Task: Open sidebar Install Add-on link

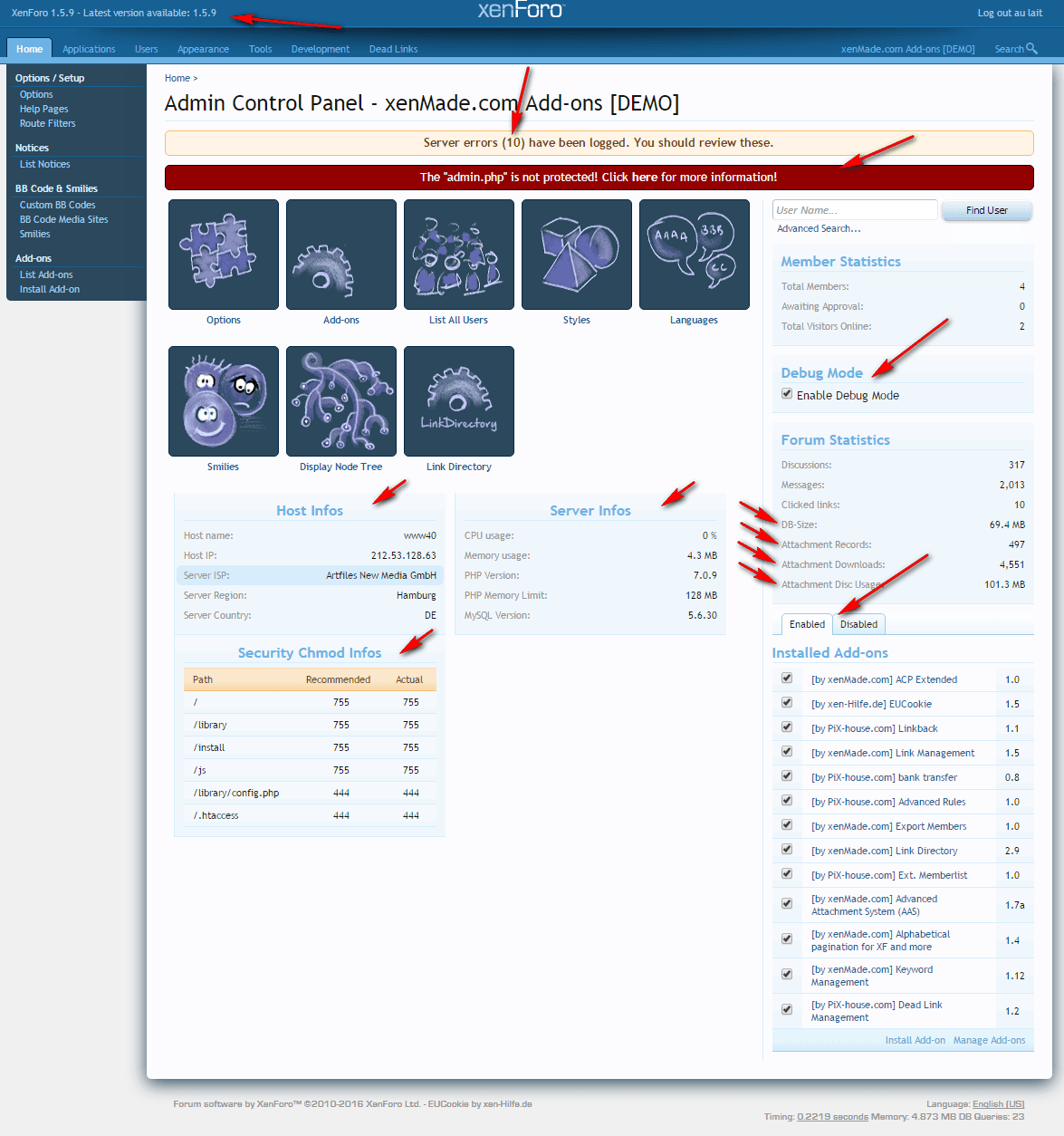Action: [x=50, y=289]
